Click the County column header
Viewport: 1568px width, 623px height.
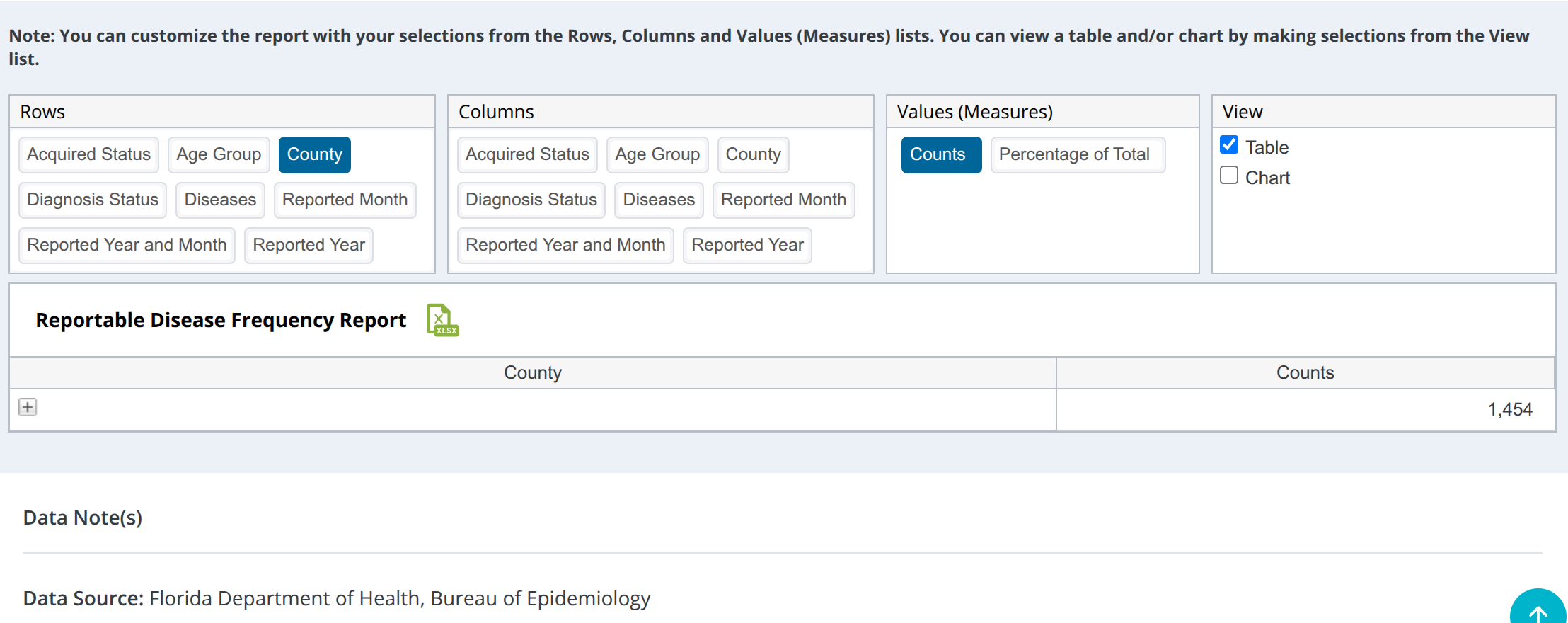[532, 372]
